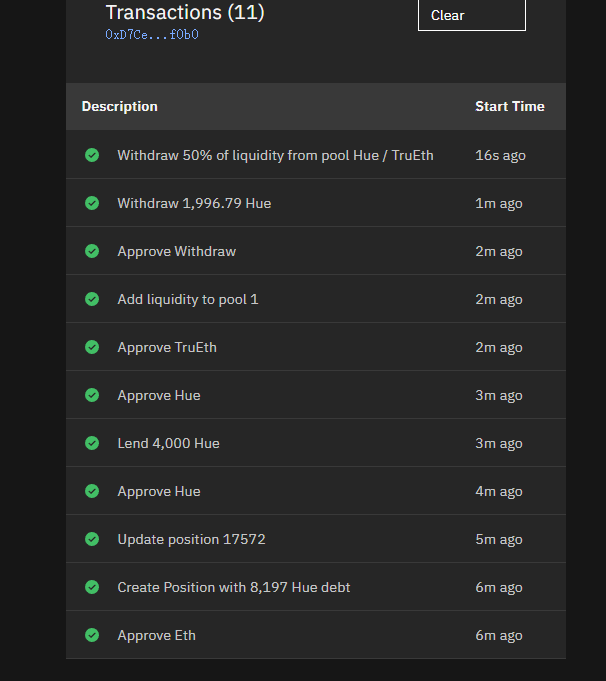The width and height of the screenshot is (606, 681).
Task: Click success icon next to Withdraw 1,996.79 Hue
Action: click(92, 203)
